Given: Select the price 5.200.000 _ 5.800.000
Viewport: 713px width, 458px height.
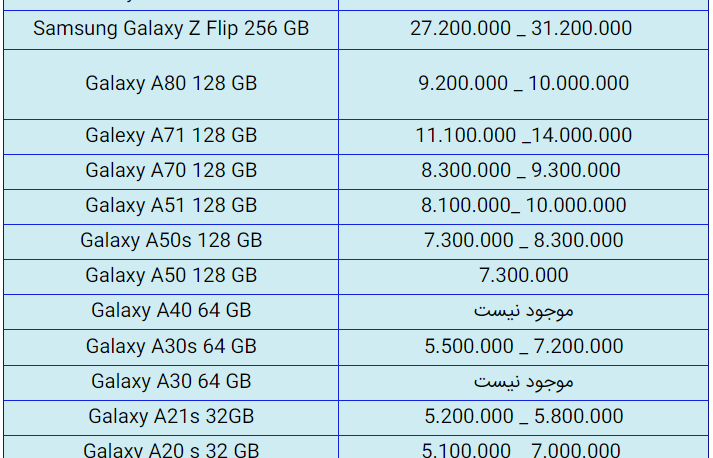Looking at the screenshot, I should 523,417.
